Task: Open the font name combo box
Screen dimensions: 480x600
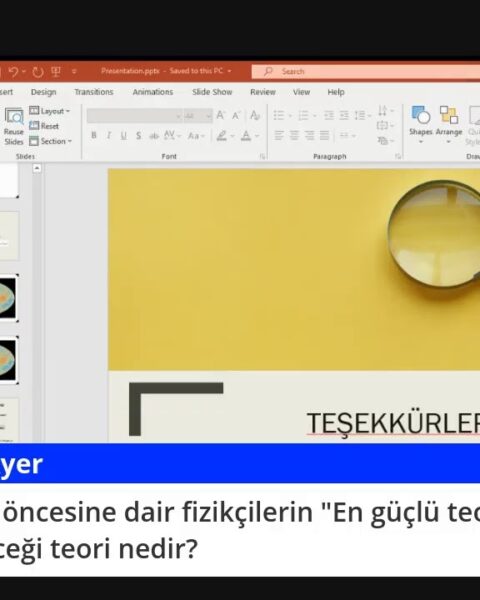Action: [x=135, y=115]
